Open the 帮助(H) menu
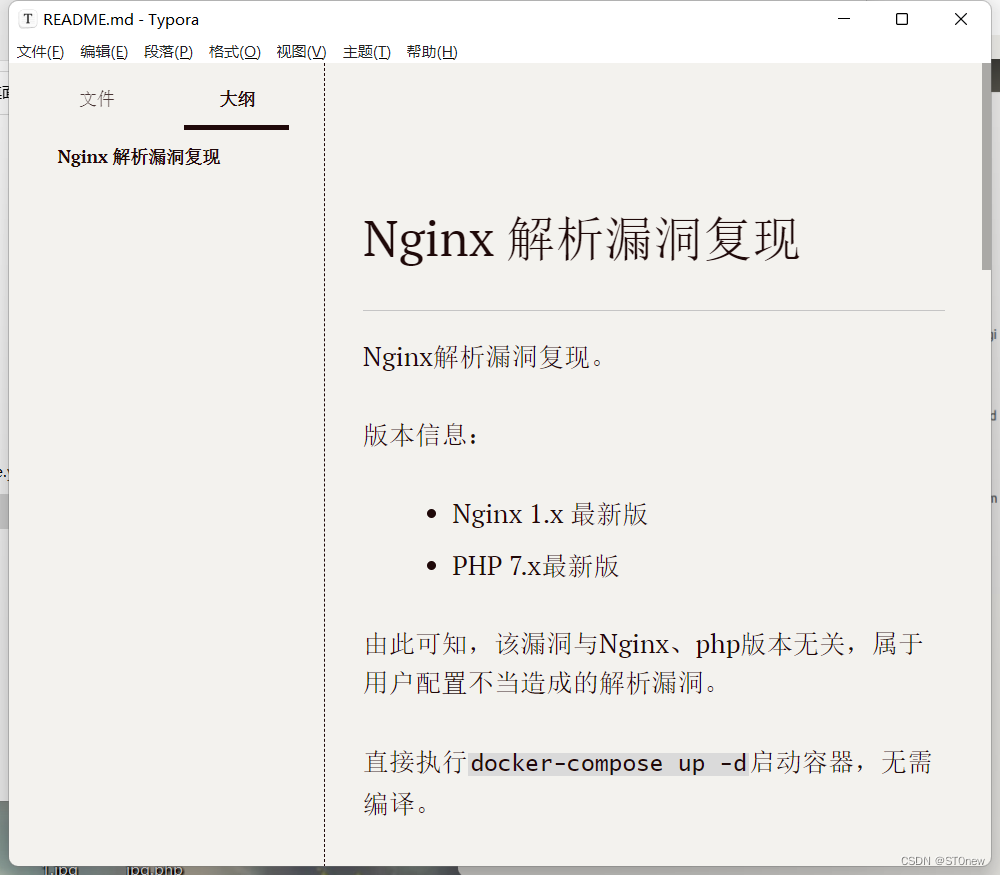Viewport: 1000px width, 875px height. coord(432,52)
